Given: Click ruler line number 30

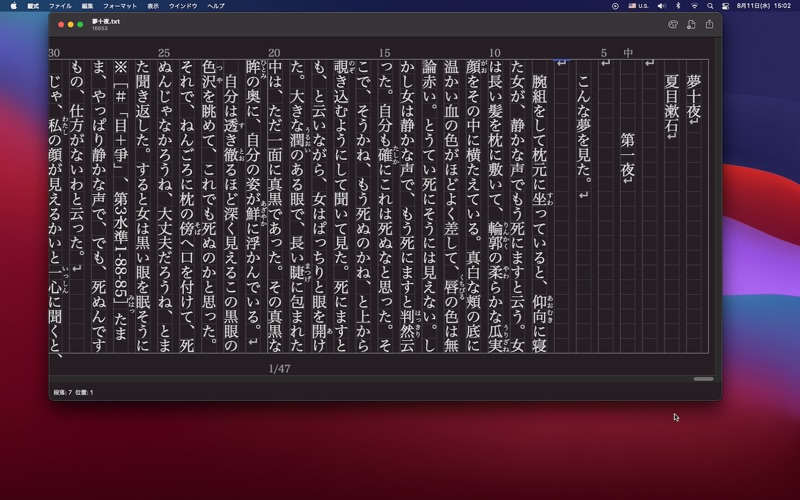Looking at the screenshot, I should coord(54,53).
